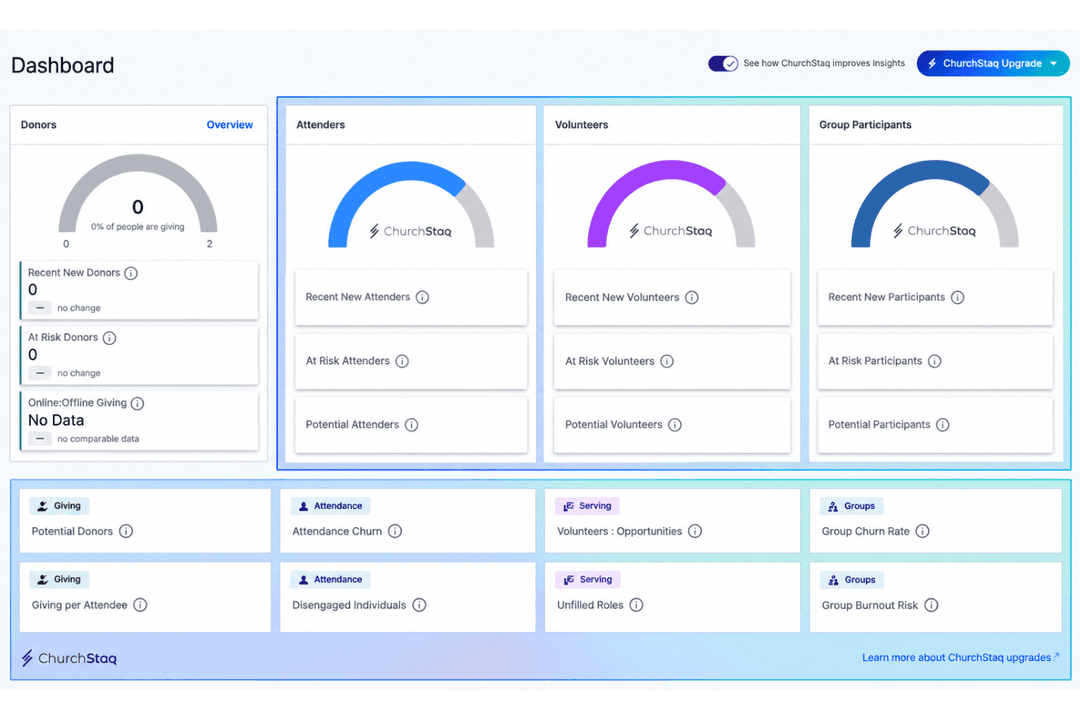This screenshot has height=720, width=1080.
Task: Follow Learn more about ChurchStaq upgrades link
Action: (960, 657)
